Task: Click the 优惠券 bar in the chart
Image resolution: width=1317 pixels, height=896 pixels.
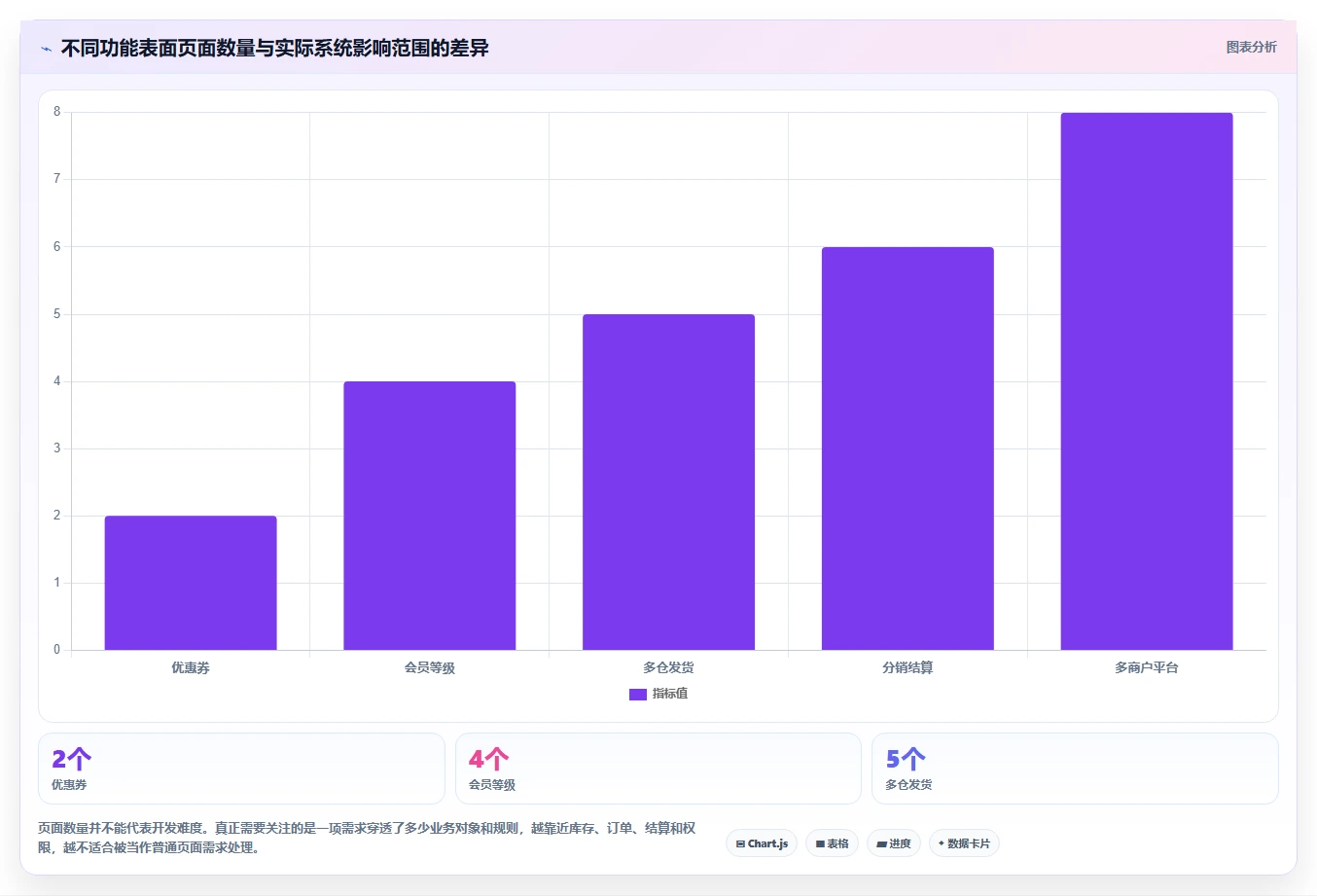Action: [x=191, y=583]
